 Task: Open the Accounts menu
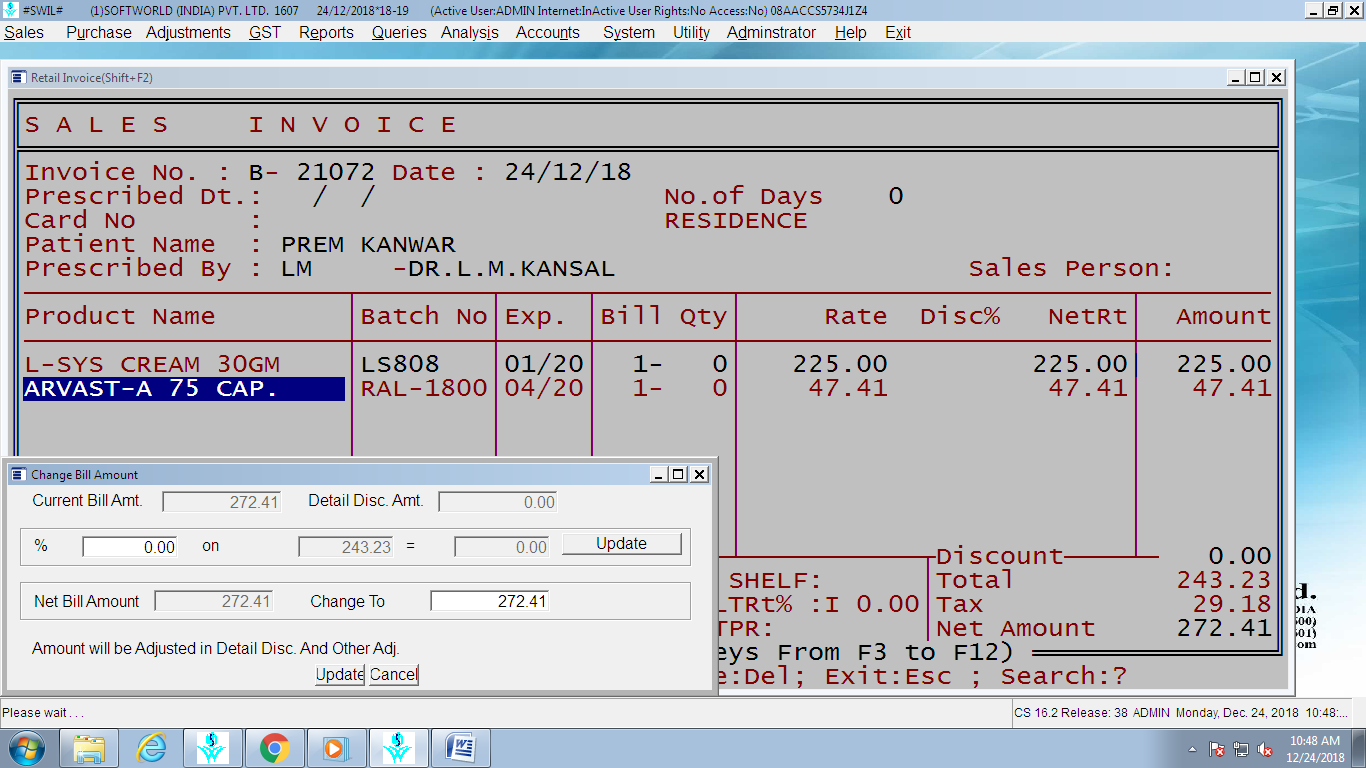tap(548, 32)
